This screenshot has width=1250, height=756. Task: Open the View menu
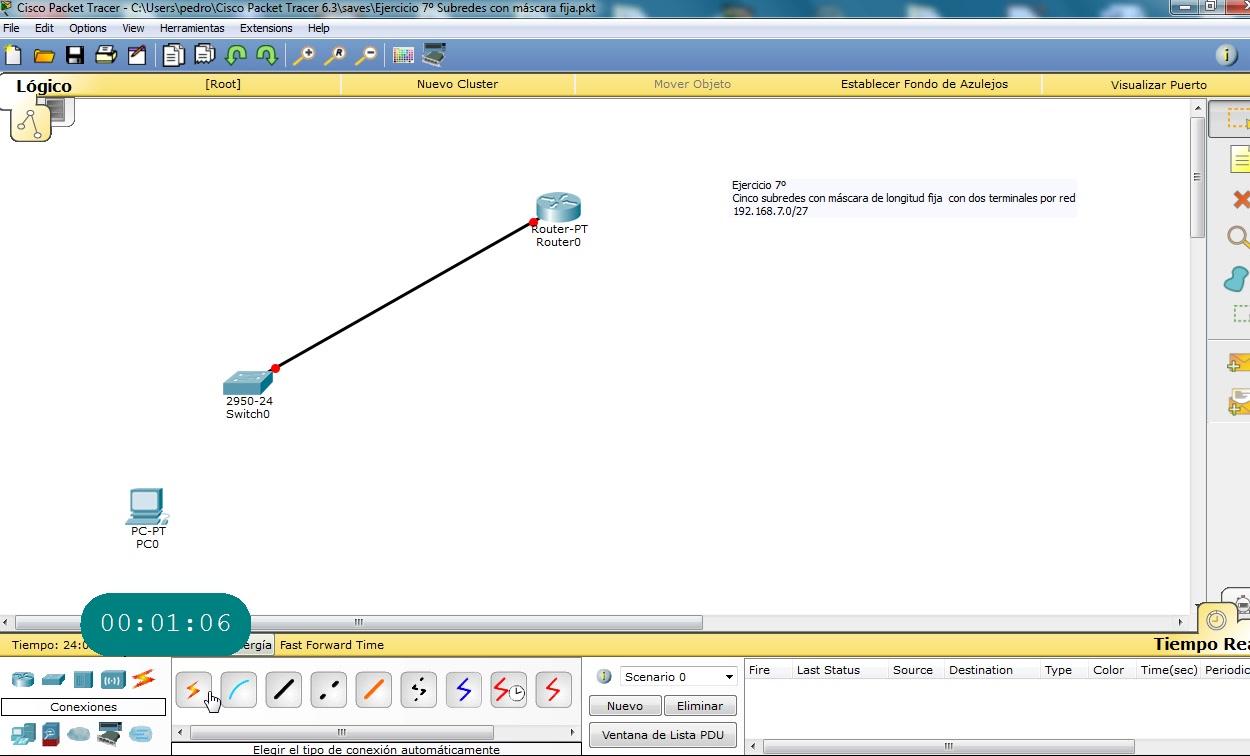point(133,28)
